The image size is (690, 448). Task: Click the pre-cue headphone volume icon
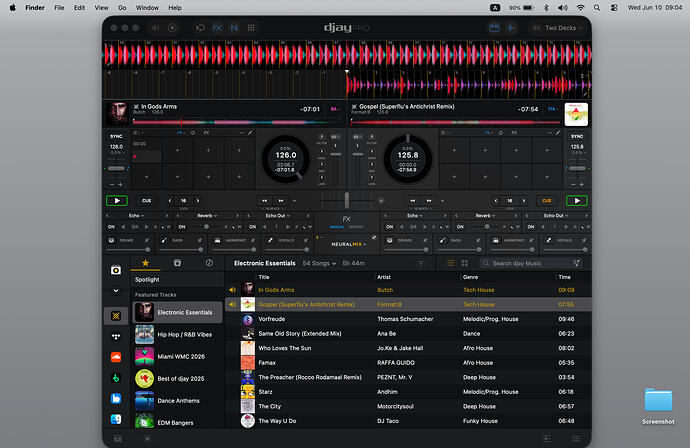155,28
